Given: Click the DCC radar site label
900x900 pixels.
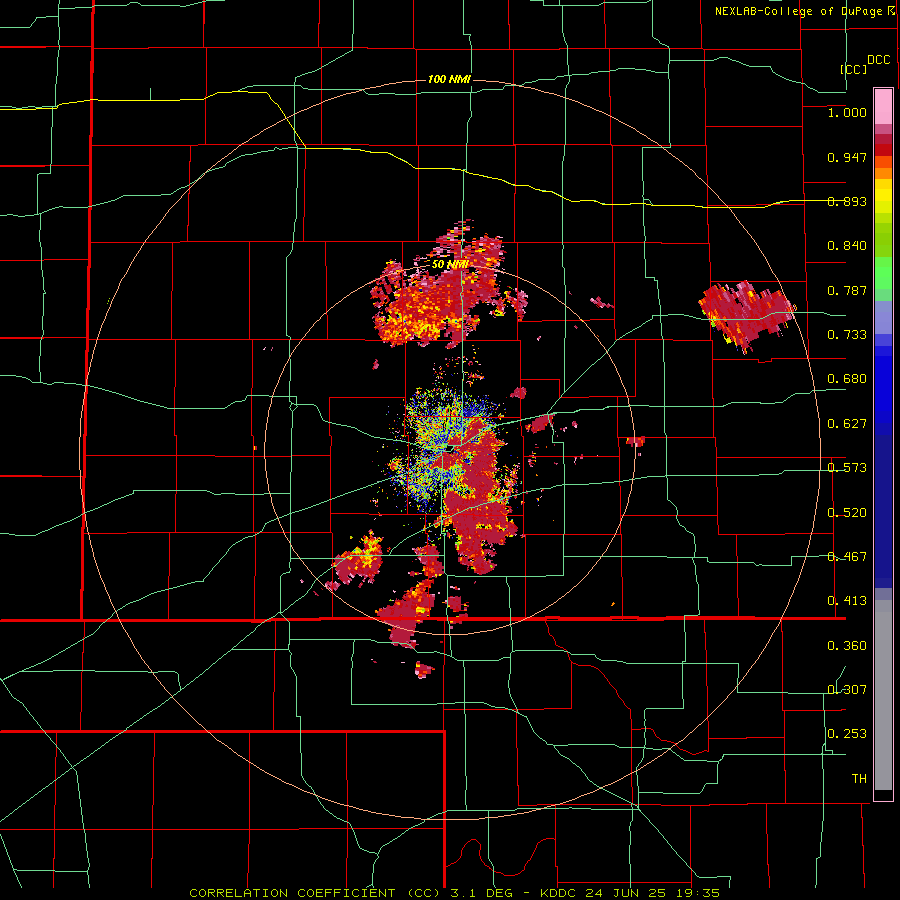Looking at the screenshot, I should point(878,60).
